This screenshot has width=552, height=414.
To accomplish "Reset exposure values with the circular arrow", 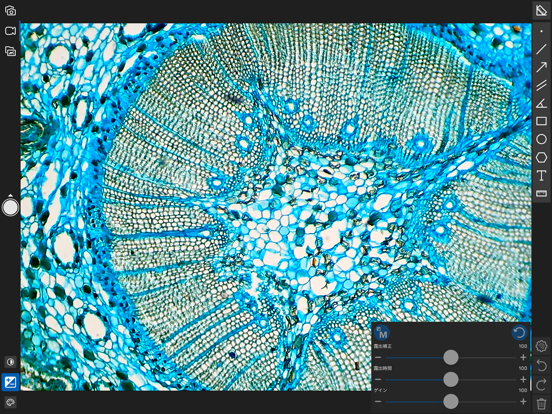I will pyautogui.click(x=519, y=333).
